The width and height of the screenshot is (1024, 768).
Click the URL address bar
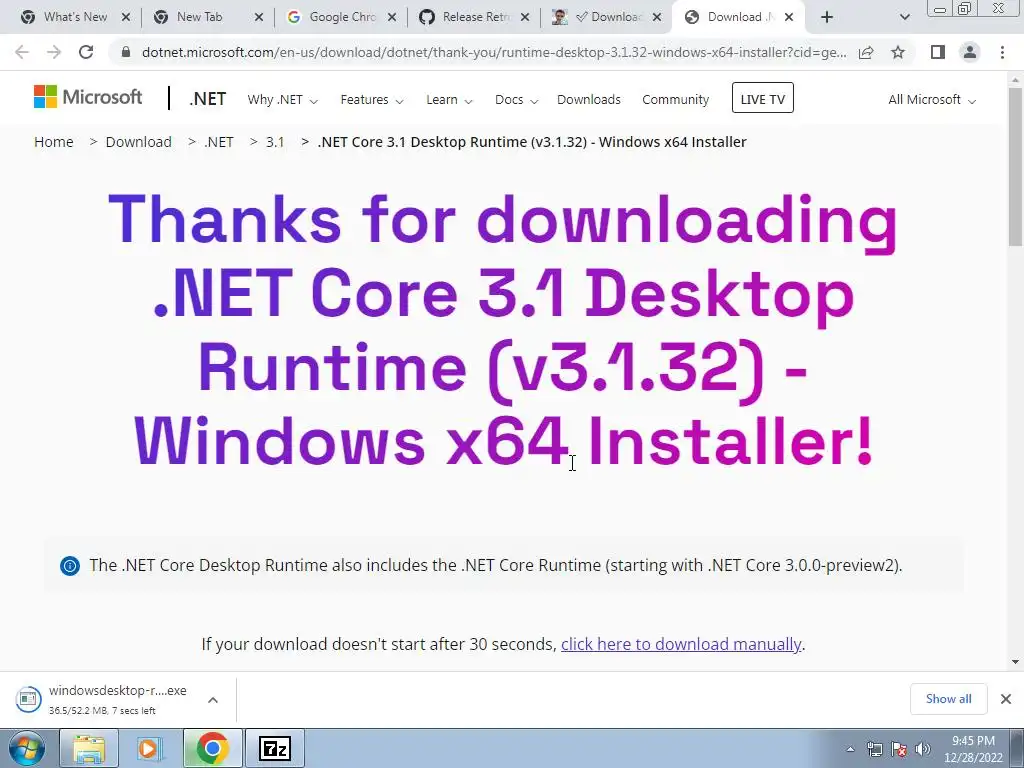coord(494,52)
